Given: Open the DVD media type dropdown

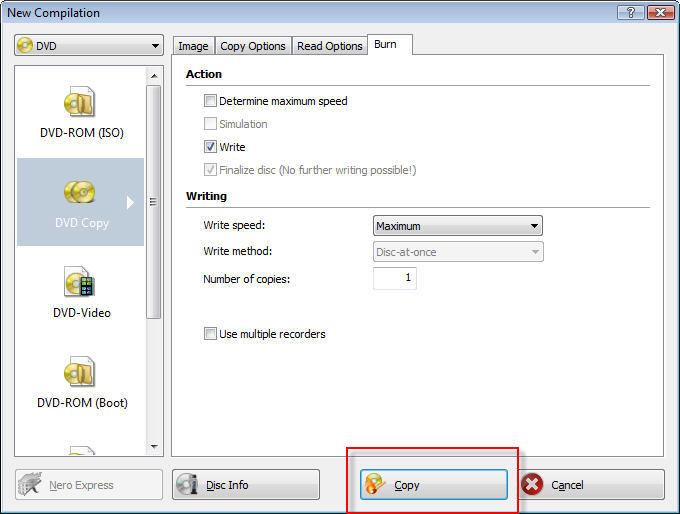Looking at the screenshot, I should (x=89, y=46).
